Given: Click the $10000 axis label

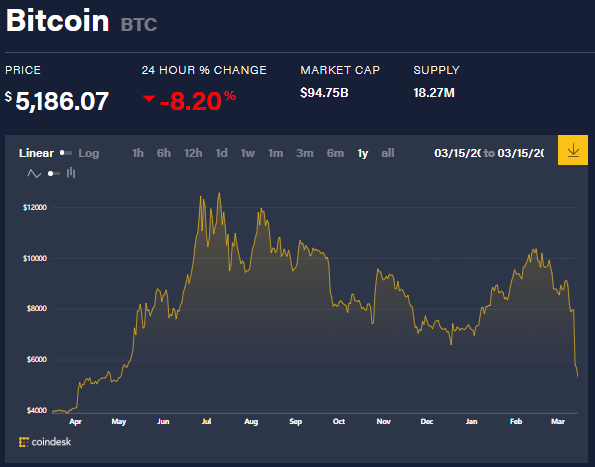Looking at the screenshot, I should pyautogui.click(x=35, y=258).
